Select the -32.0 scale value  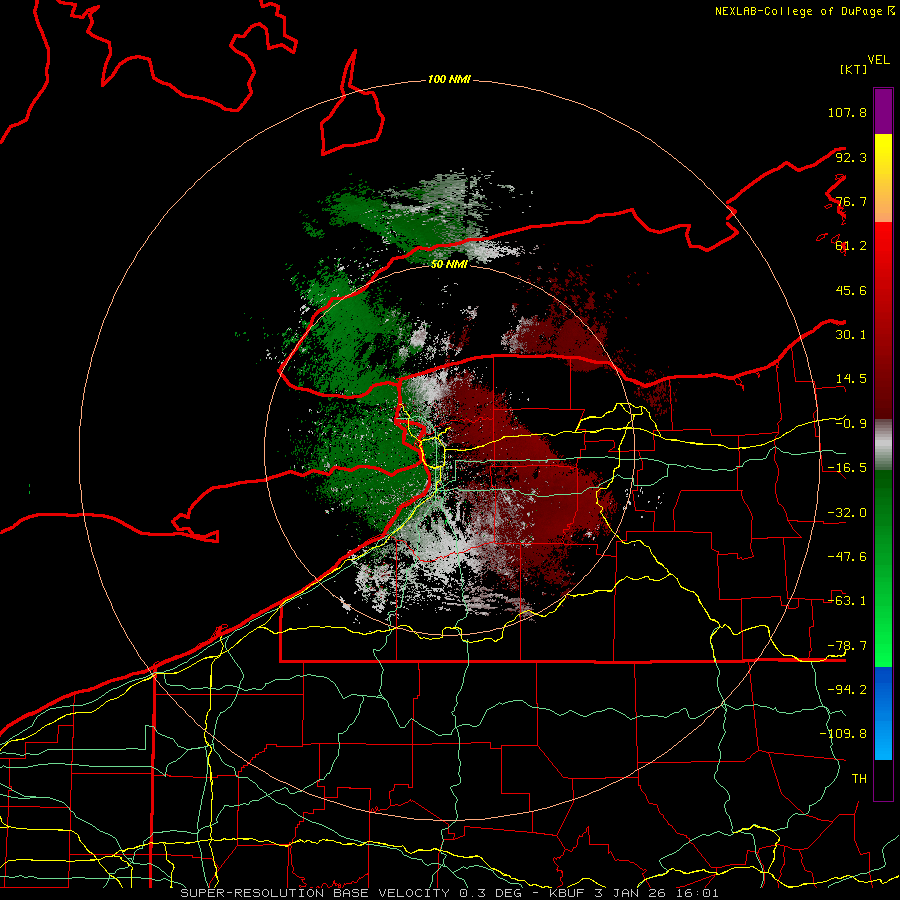[847, 513]
